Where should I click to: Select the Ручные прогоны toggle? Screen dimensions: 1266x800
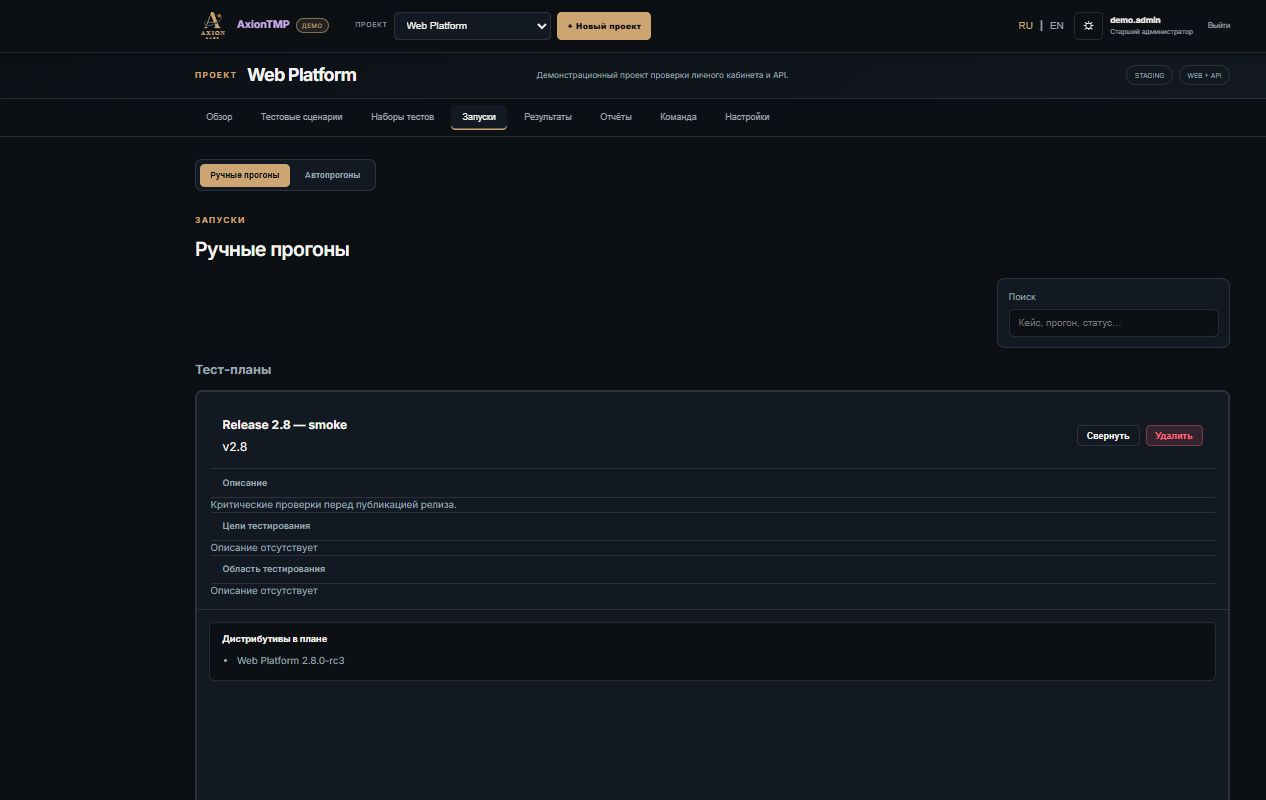pos(245,175)
